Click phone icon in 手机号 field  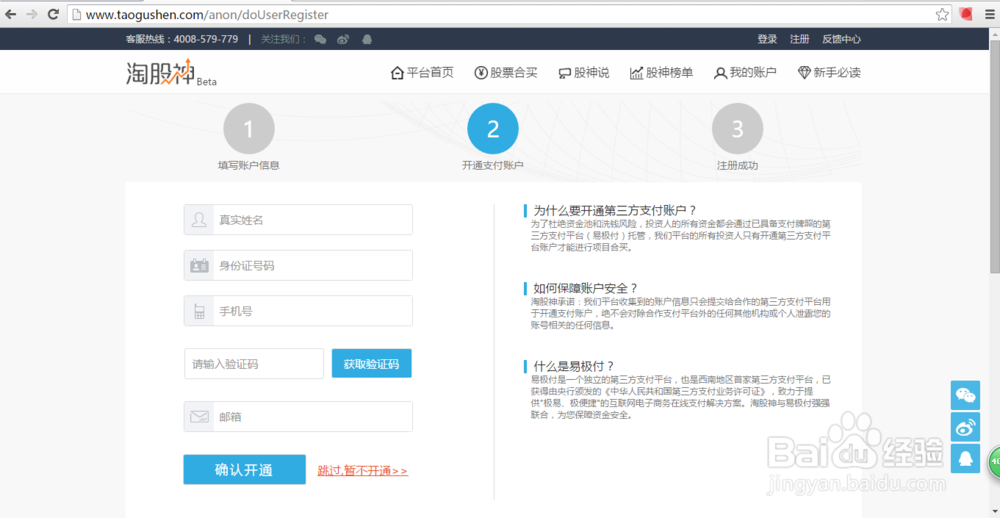click(200, 311)
